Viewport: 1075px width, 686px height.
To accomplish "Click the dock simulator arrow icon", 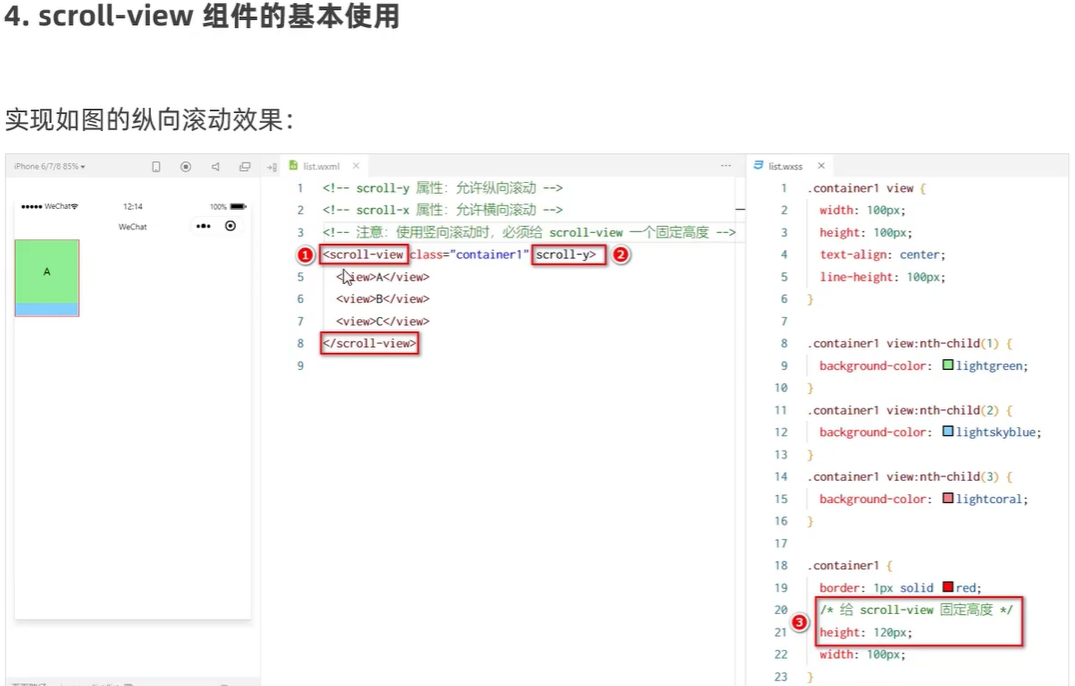I will [272, 166].
